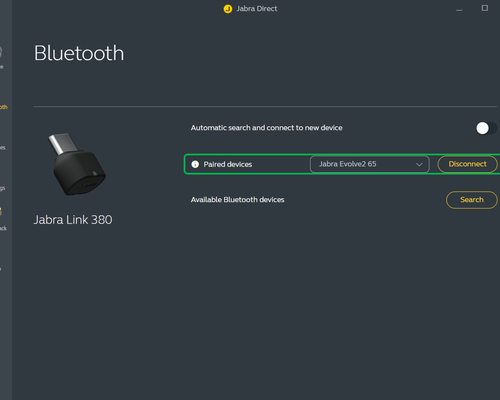
Task: Click the Automatic search and connect label
Action: pyautogui.click(x=266, y=128)
